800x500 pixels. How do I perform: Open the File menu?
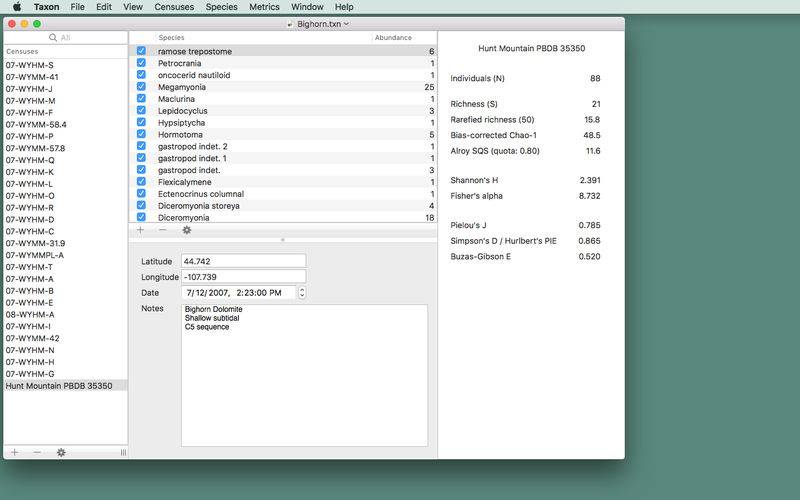pyautogui.click(x=78, y=7)
